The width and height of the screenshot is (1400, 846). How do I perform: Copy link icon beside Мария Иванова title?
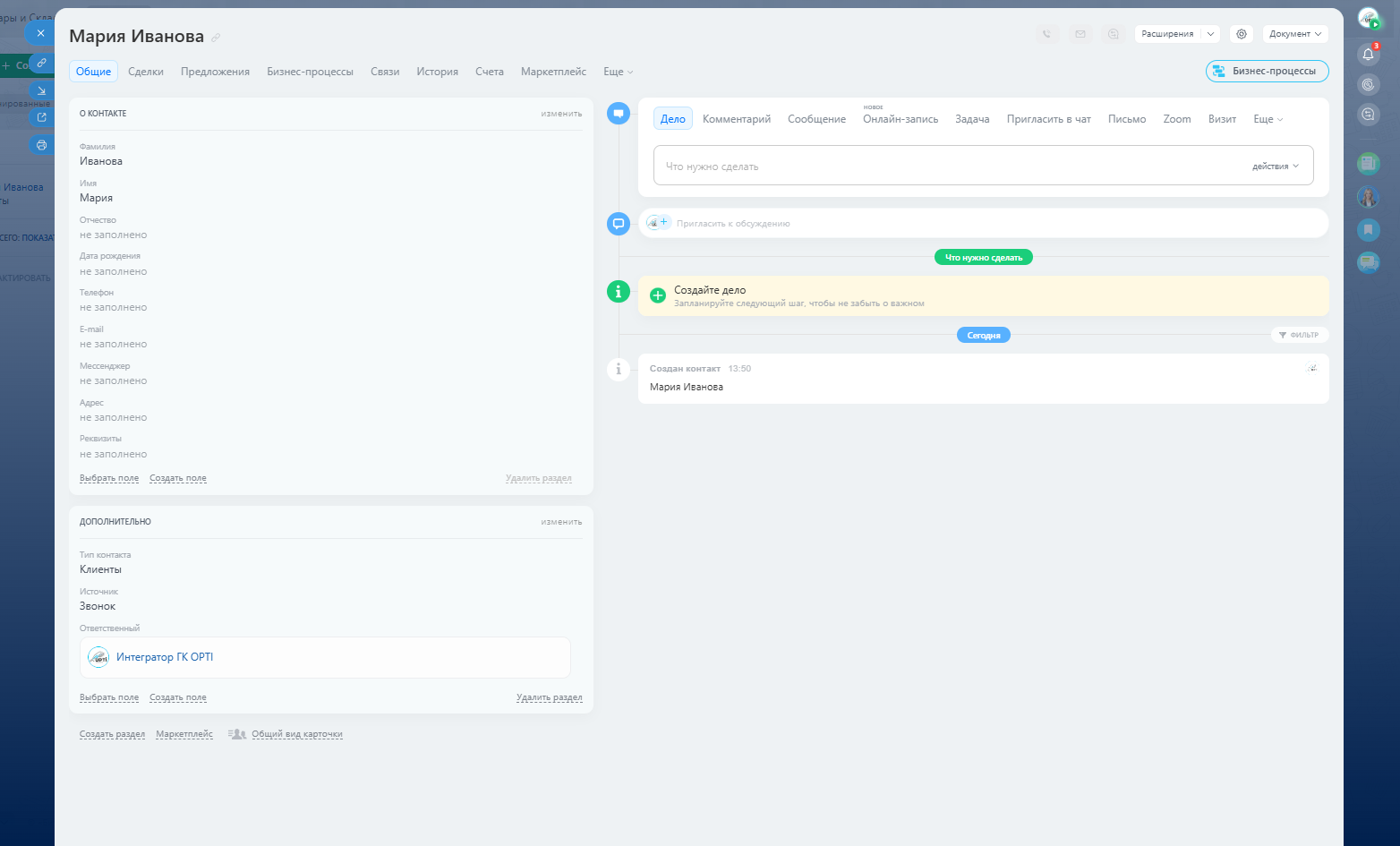coord(216,38)
